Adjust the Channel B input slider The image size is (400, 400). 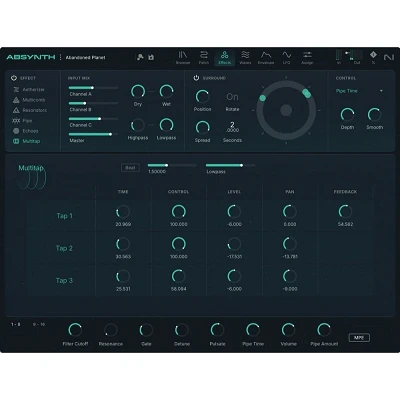(x=93, y=103)
